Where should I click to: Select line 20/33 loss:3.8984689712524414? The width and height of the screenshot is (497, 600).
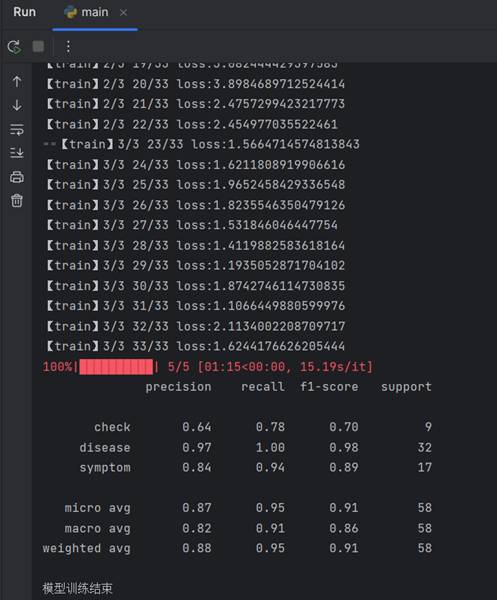(x=195, y=84)
